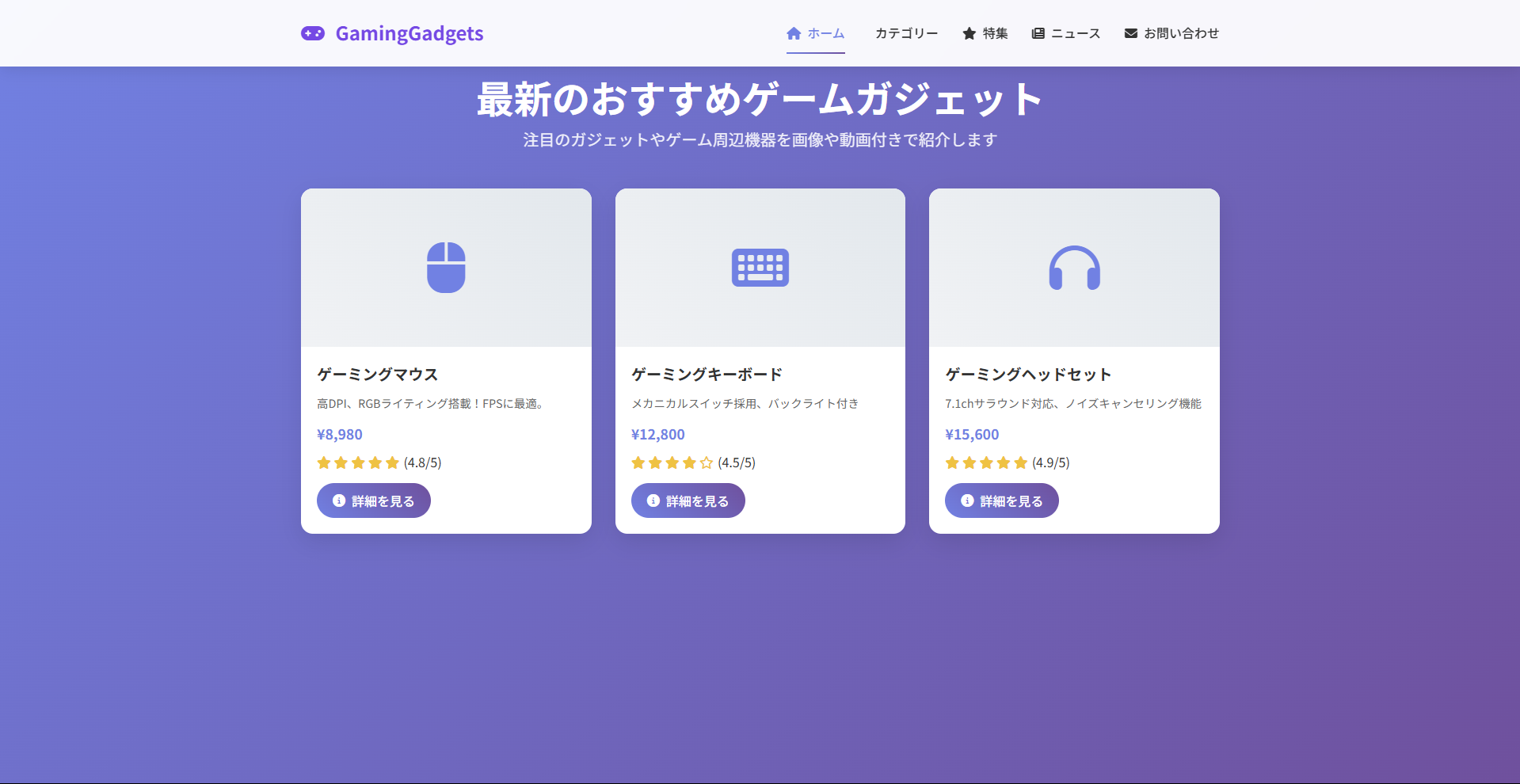View details for ゲーミングヘッドセット
Screen dimensions: 1520x784
(x=1002, y=500)
